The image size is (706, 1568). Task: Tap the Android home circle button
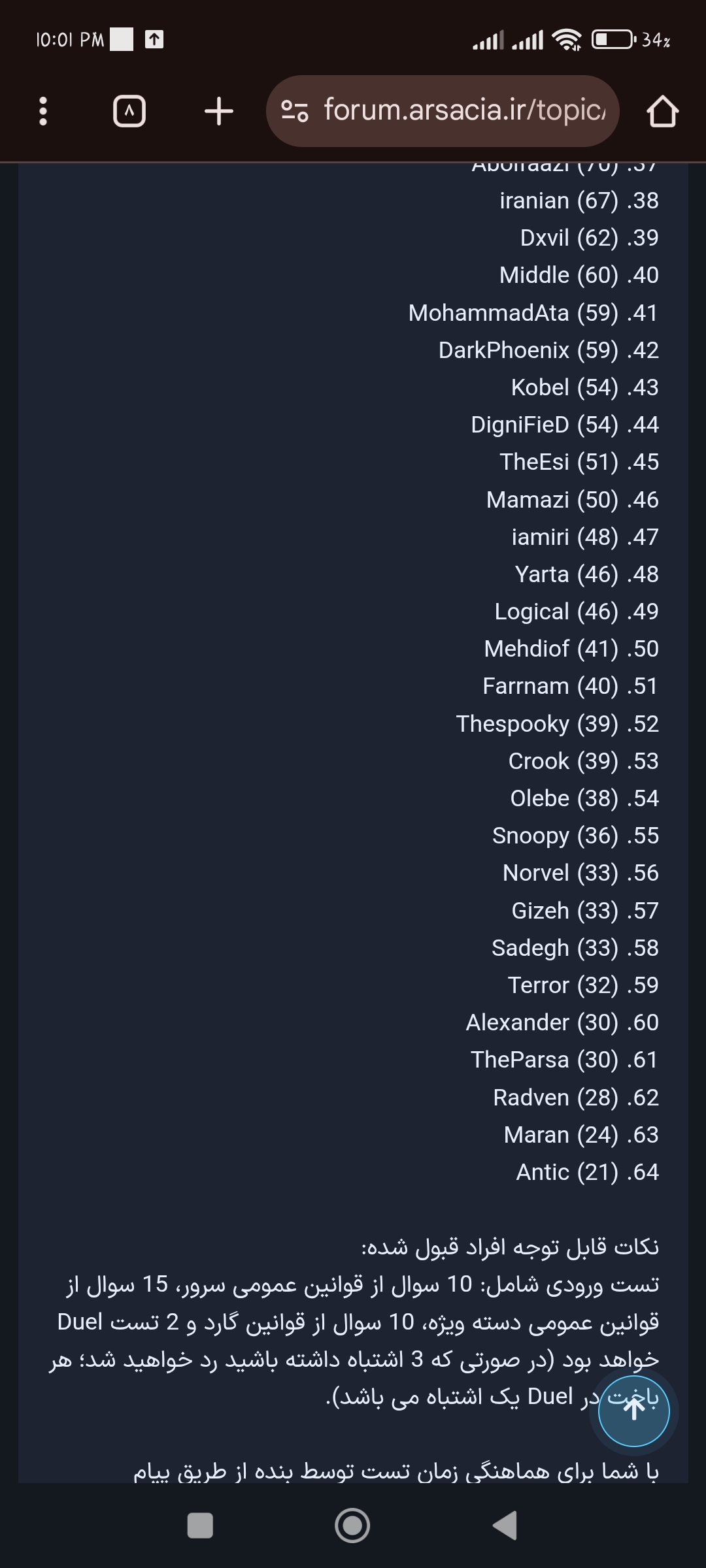point(352,1526)
